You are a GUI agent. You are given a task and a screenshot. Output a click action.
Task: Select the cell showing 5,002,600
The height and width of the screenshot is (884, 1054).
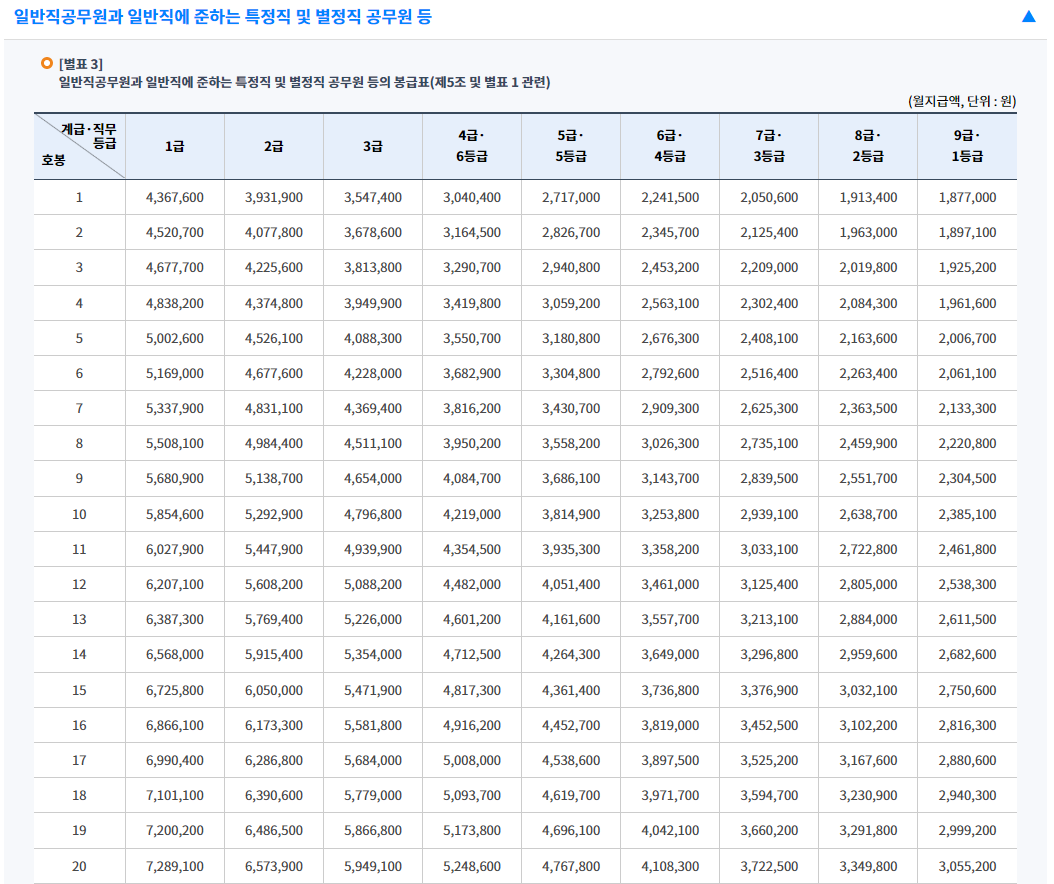(174, 338)
